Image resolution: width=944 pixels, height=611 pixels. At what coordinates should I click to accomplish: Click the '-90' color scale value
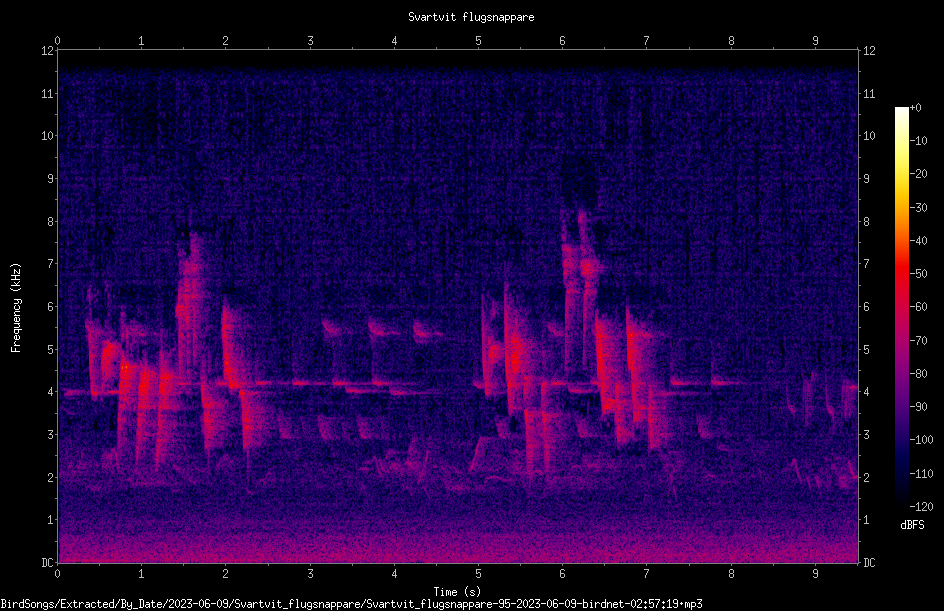[x=918, y=407]
